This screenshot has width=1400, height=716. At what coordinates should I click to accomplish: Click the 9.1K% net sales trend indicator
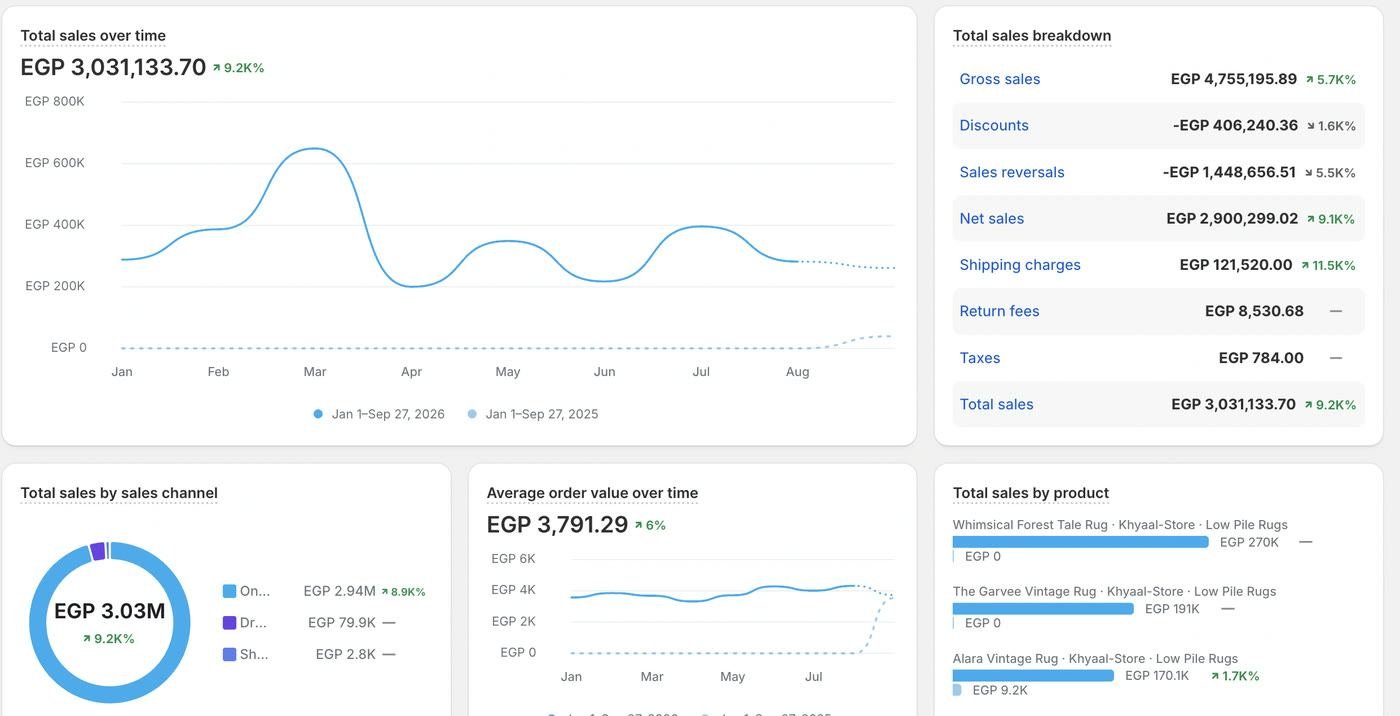[x=1331, y=219]
